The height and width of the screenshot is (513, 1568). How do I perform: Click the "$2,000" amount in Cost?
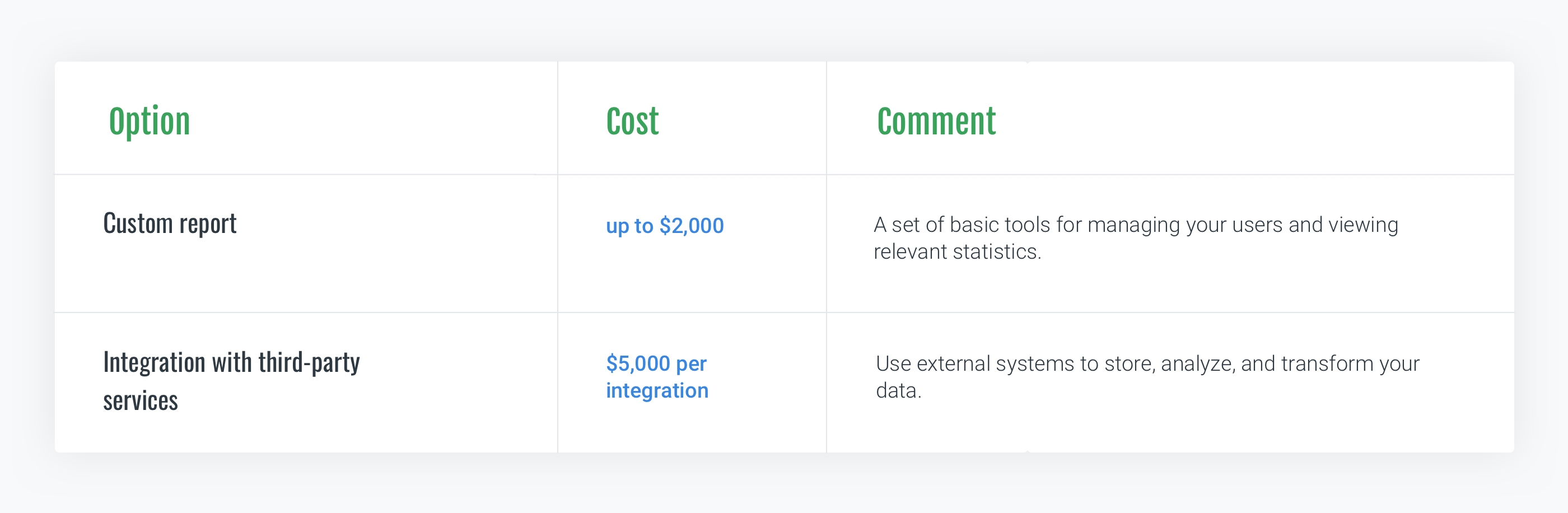pos(692,226)
